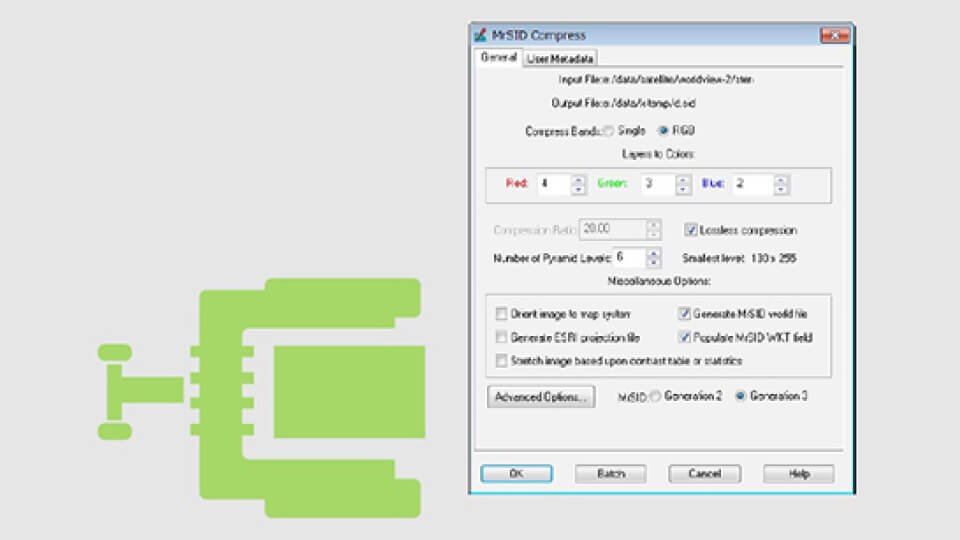Click the Batch button
The width and height of the screenshot is (960, 540).
610,474
